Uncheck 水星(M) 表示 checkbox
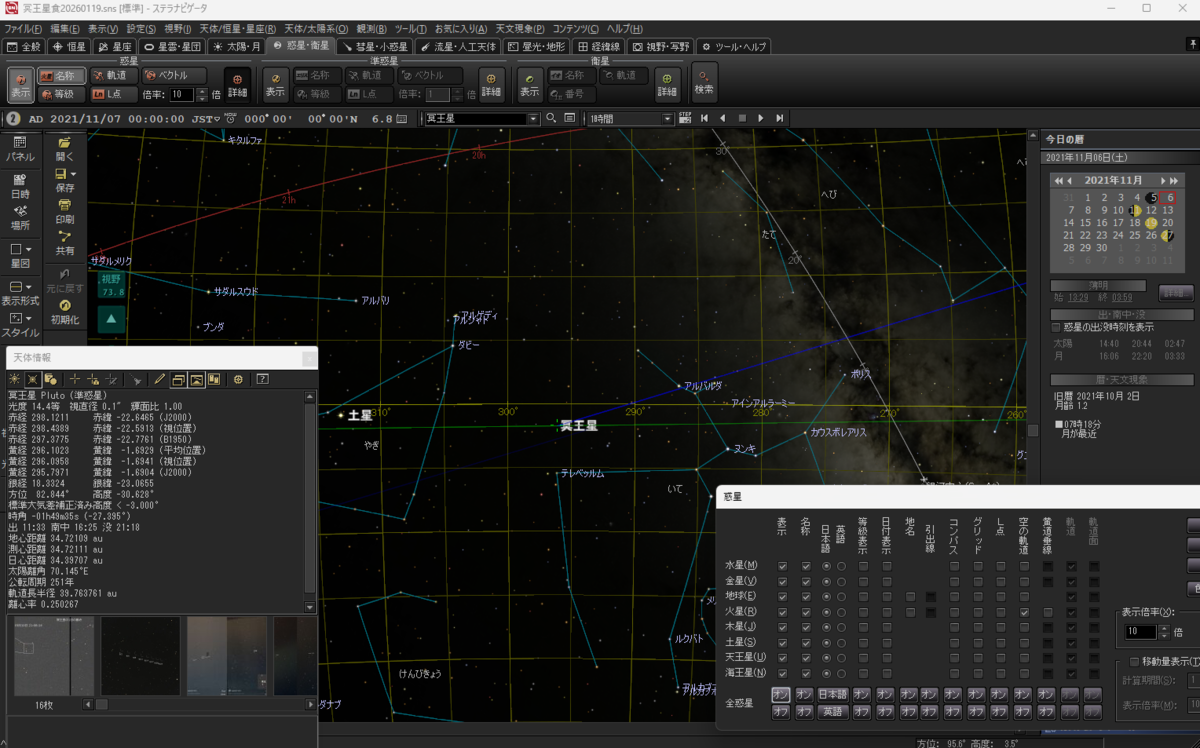This screenshot has height=748, width=1200. [x=782, y=566]
